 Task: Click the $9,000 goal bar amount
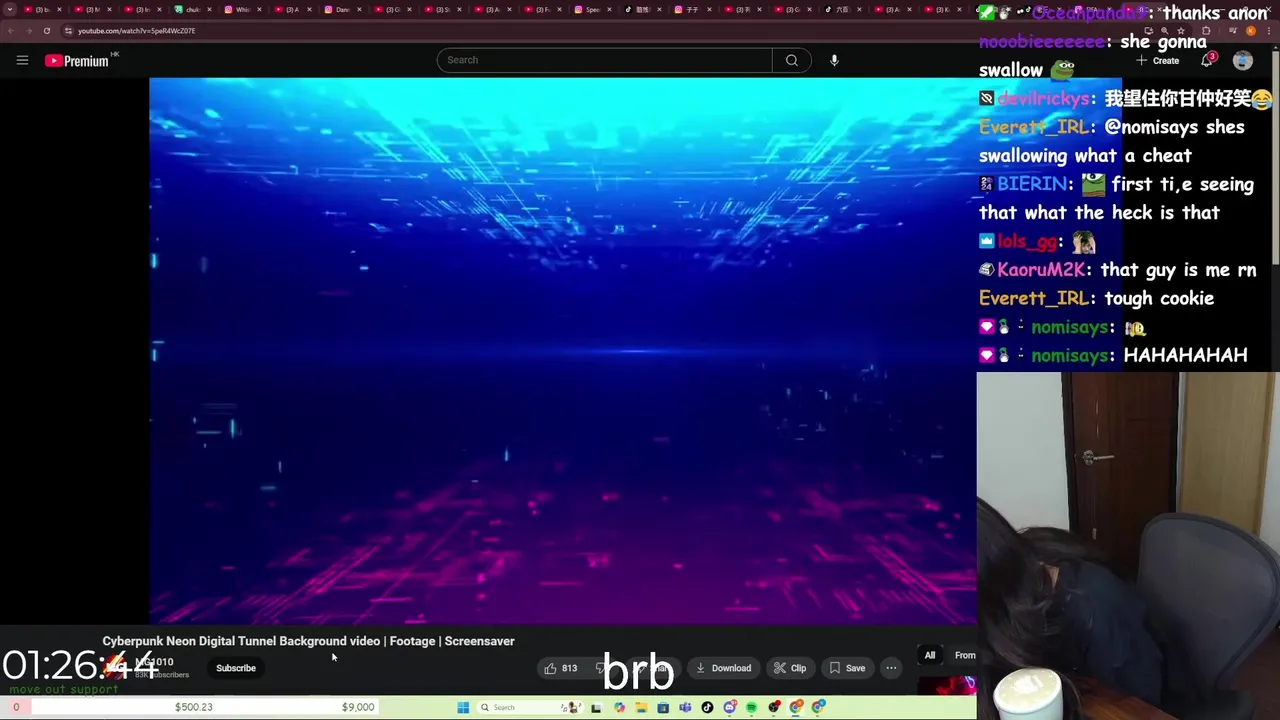358,707
